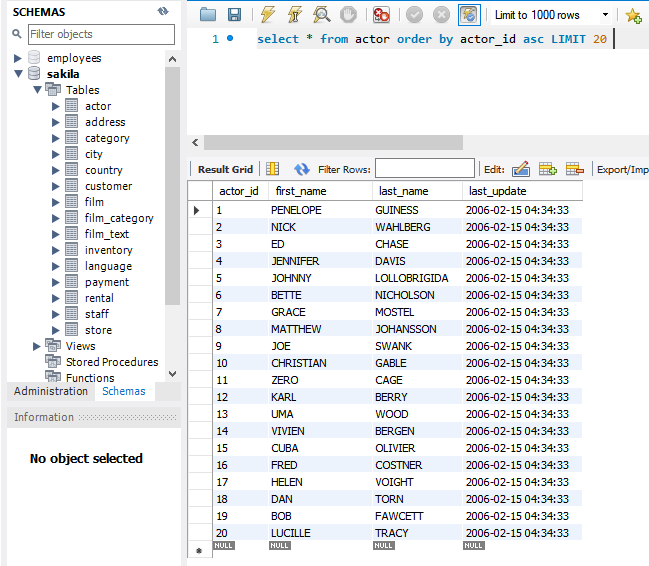Toggle the grid icon beside Result Grid
This screenshot has width=649, height=566.
273,169
